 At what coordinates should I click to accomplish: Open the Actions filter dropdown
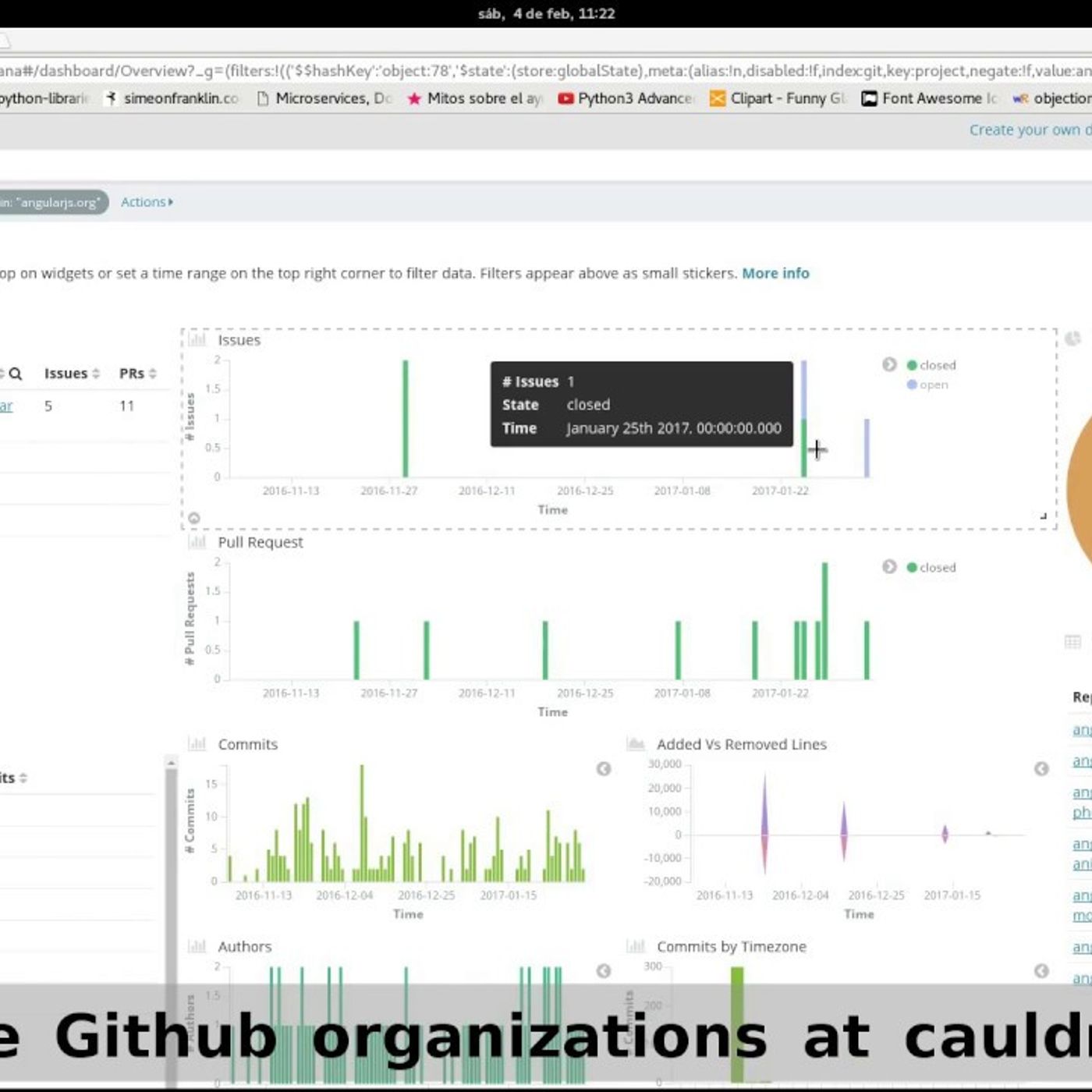pos(147,202)
